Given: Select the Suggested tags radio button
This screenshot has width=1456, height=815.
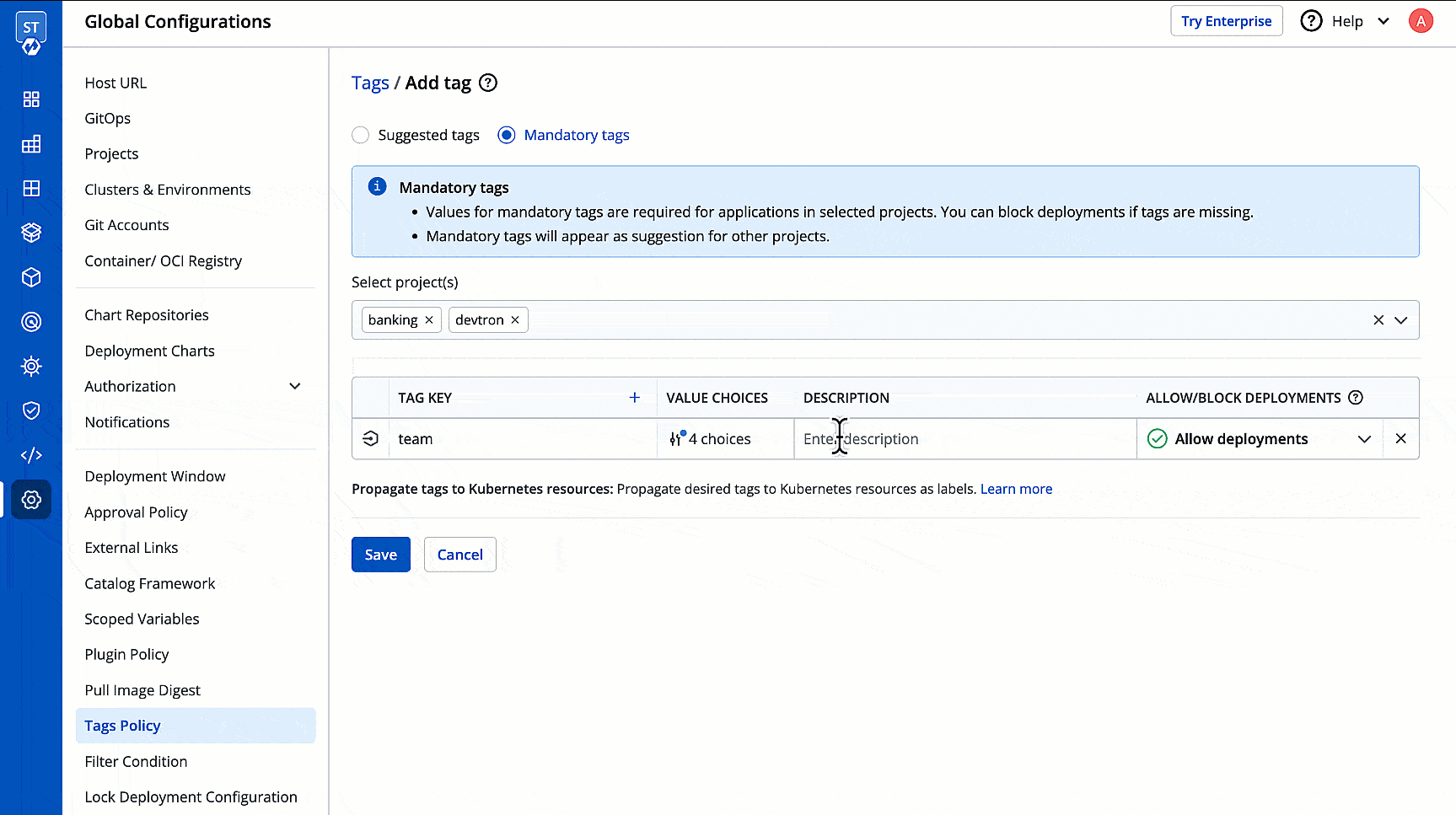Looking at the screenshot, I should coord(360,135).
